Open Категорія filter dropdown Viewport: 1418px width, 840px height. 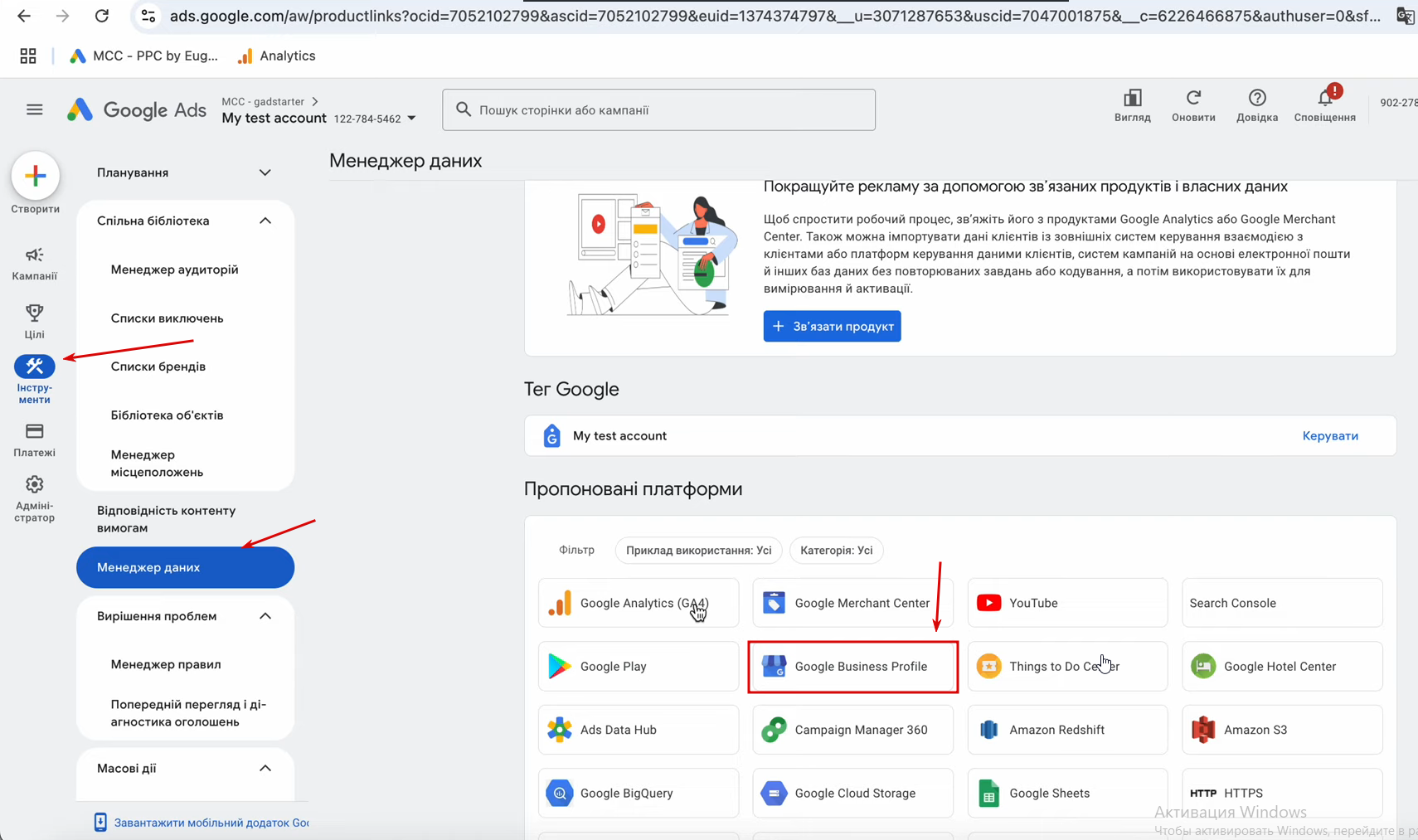(x=836, y=550)
